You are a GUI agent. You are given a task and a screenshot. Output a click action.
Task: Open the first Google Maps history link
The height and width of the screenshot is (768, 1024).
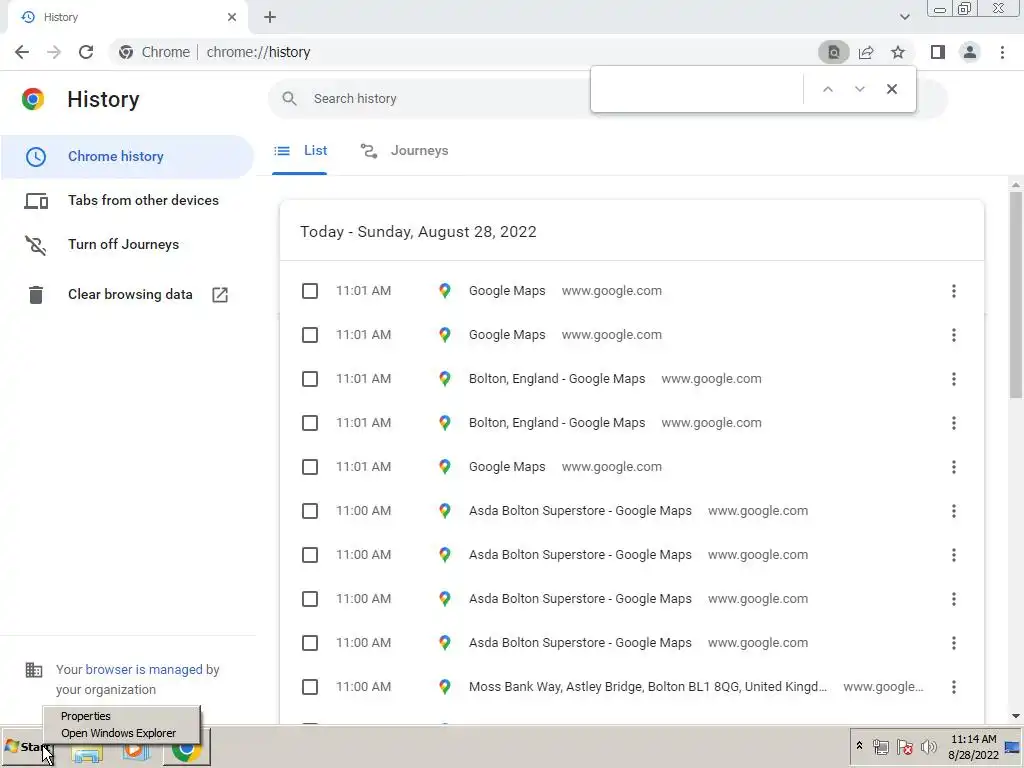pos(507,291)
